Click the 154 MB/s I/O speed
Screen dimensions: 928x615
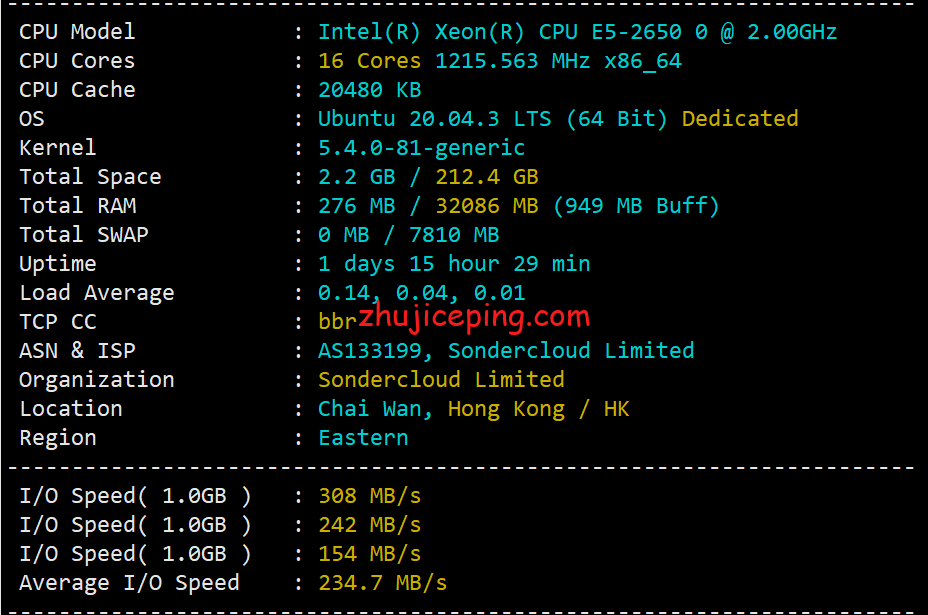(369, 554)
